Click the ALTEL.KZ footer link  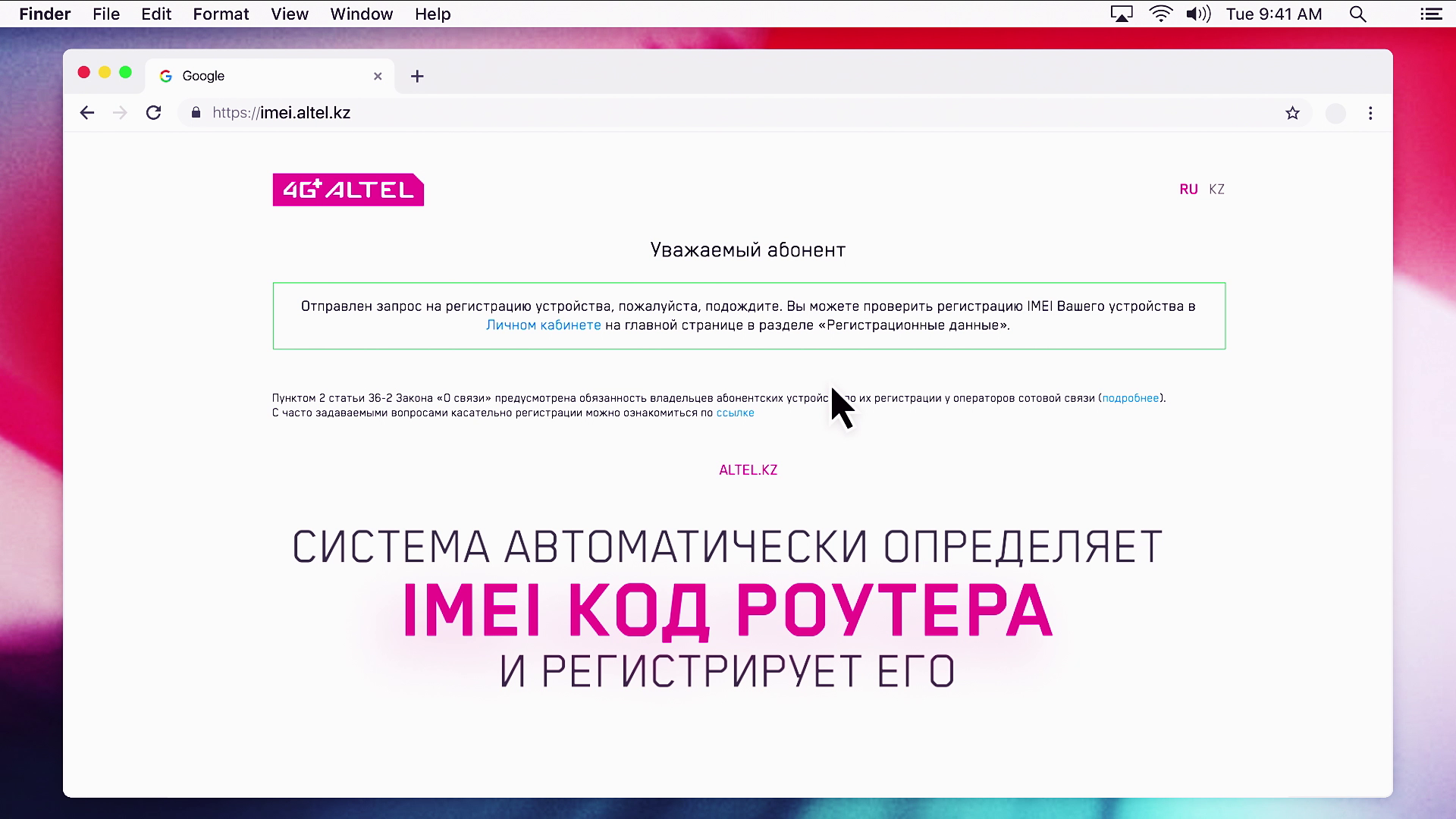pos(748,470)
